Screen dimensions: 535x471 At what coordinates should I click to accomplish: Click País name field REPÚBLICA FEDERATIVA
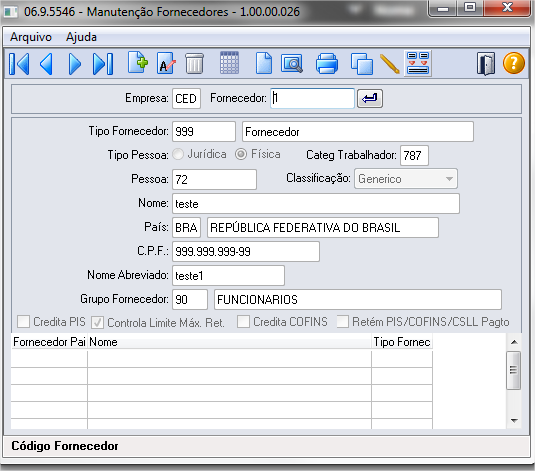tap(323, 228)
